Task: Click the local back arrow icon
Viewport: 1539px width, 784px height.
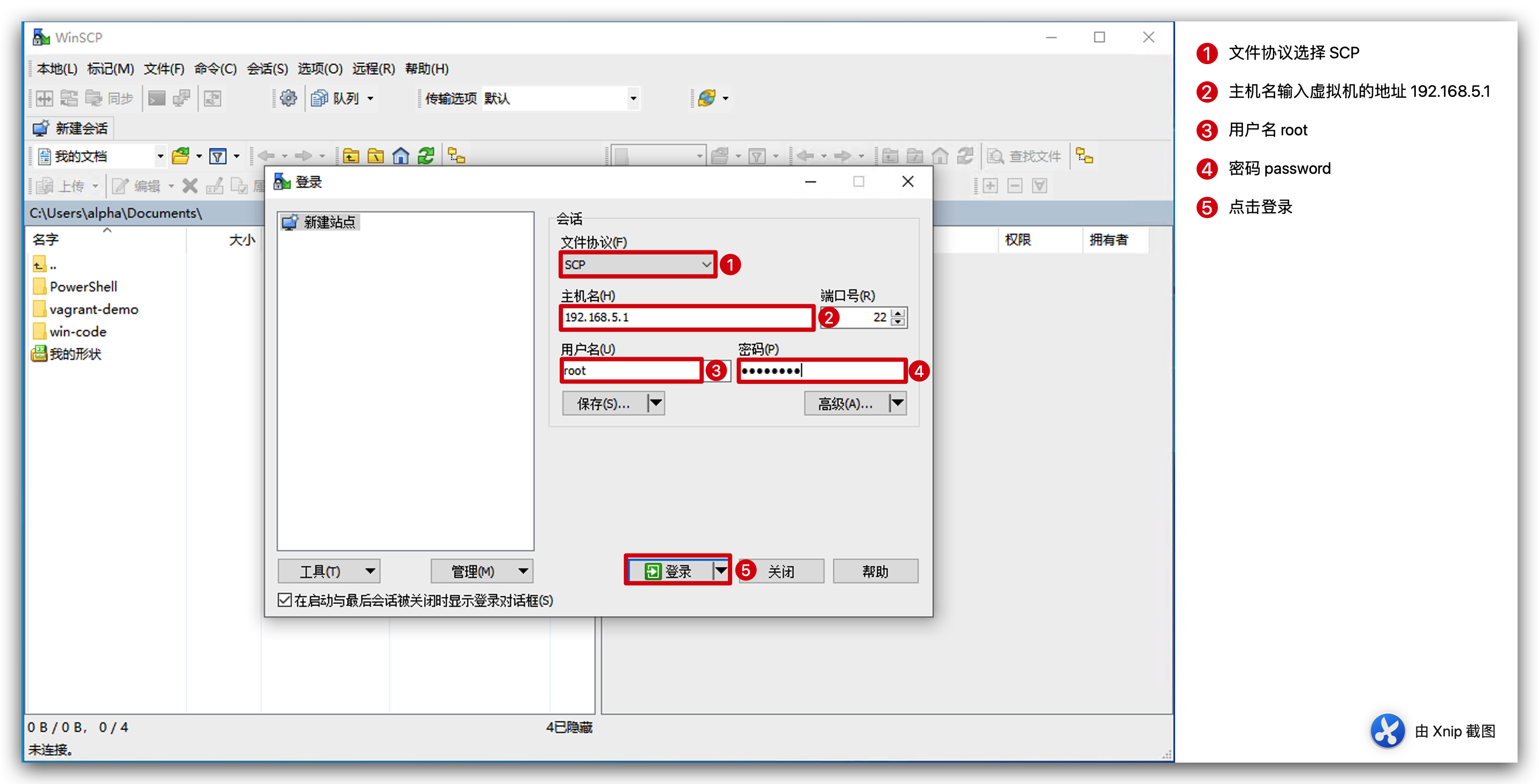Action: pos(266,157)
